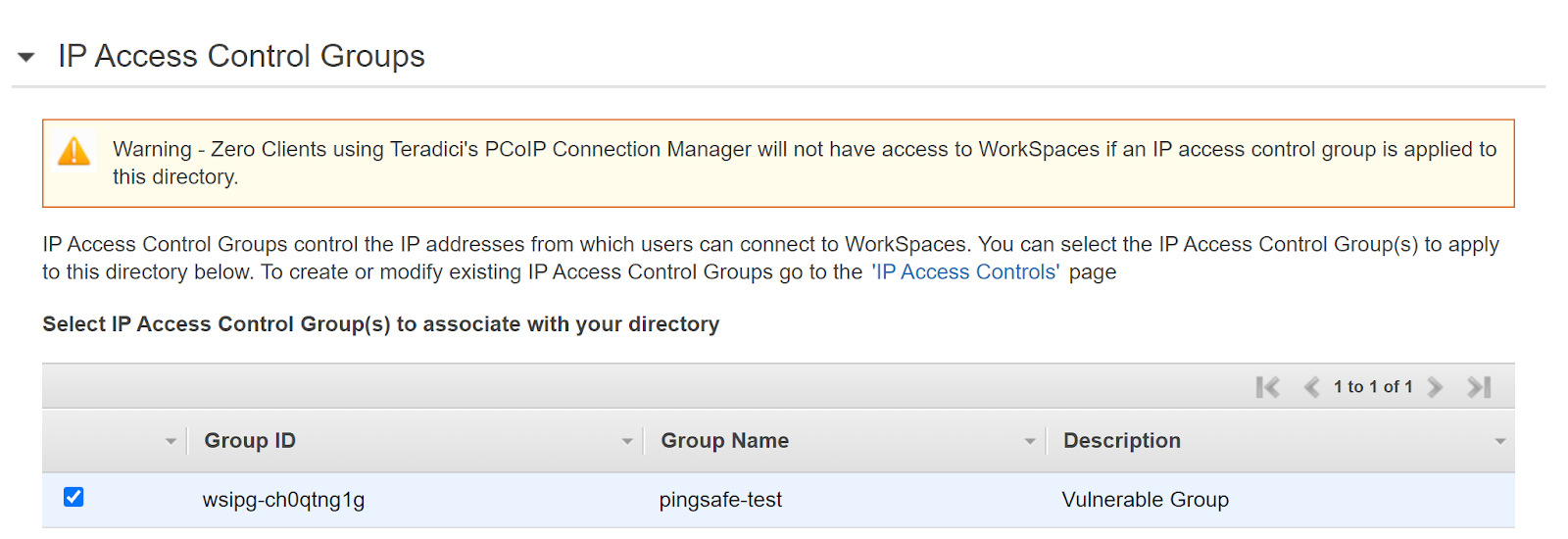This screenshot has width=1568, height=539.
Task: Click the '1 to 1 of 1' page indicator
Action: pyautogui.click(x=1373, y=387)
